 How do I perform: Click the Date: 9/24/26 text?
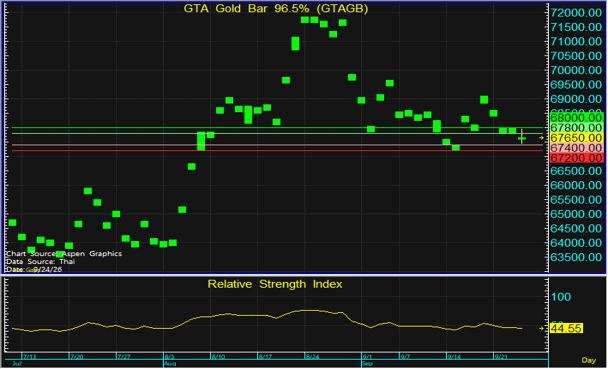pyautogui.click(x=34, y=270)
